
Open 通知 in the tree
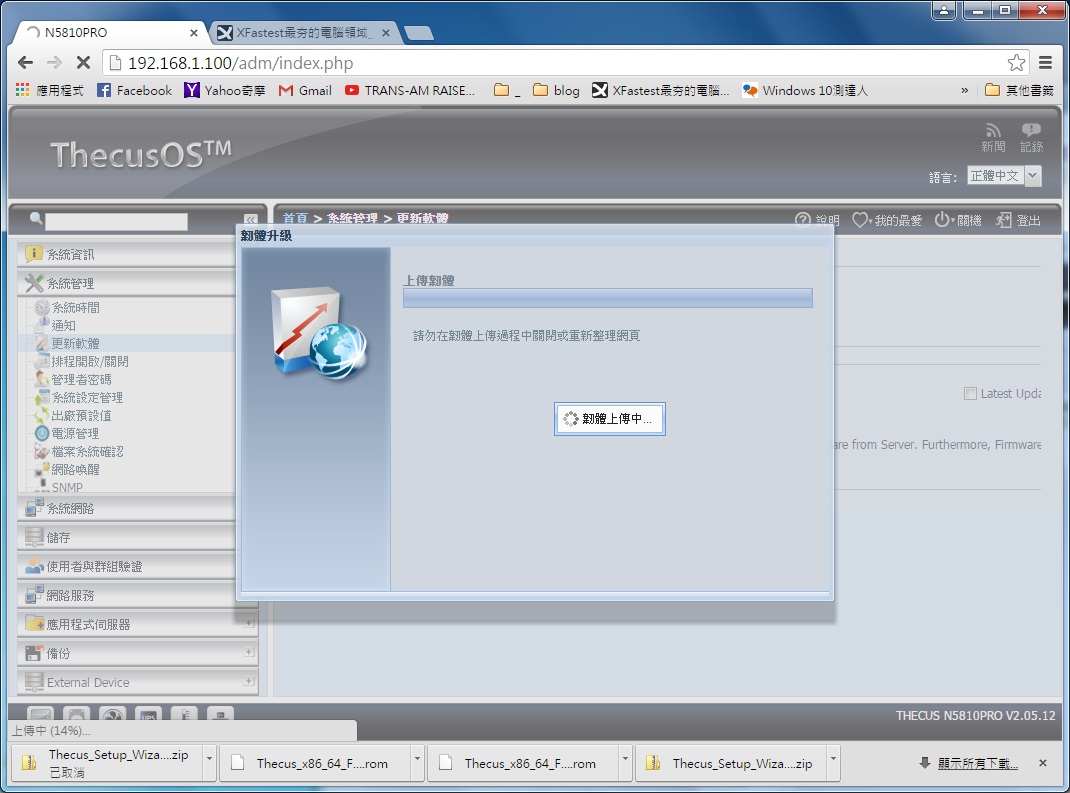point(63,326)
